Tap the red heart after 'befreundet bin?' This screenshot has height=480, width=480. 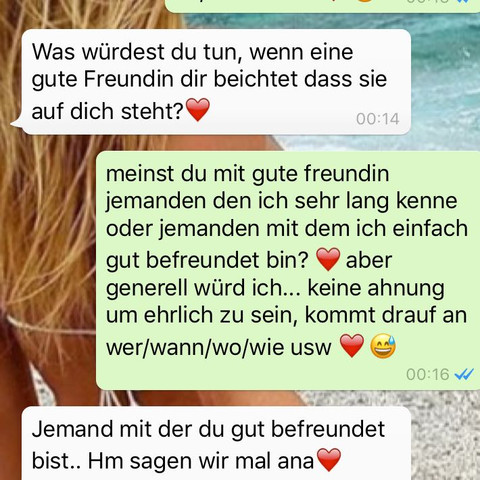328,259
